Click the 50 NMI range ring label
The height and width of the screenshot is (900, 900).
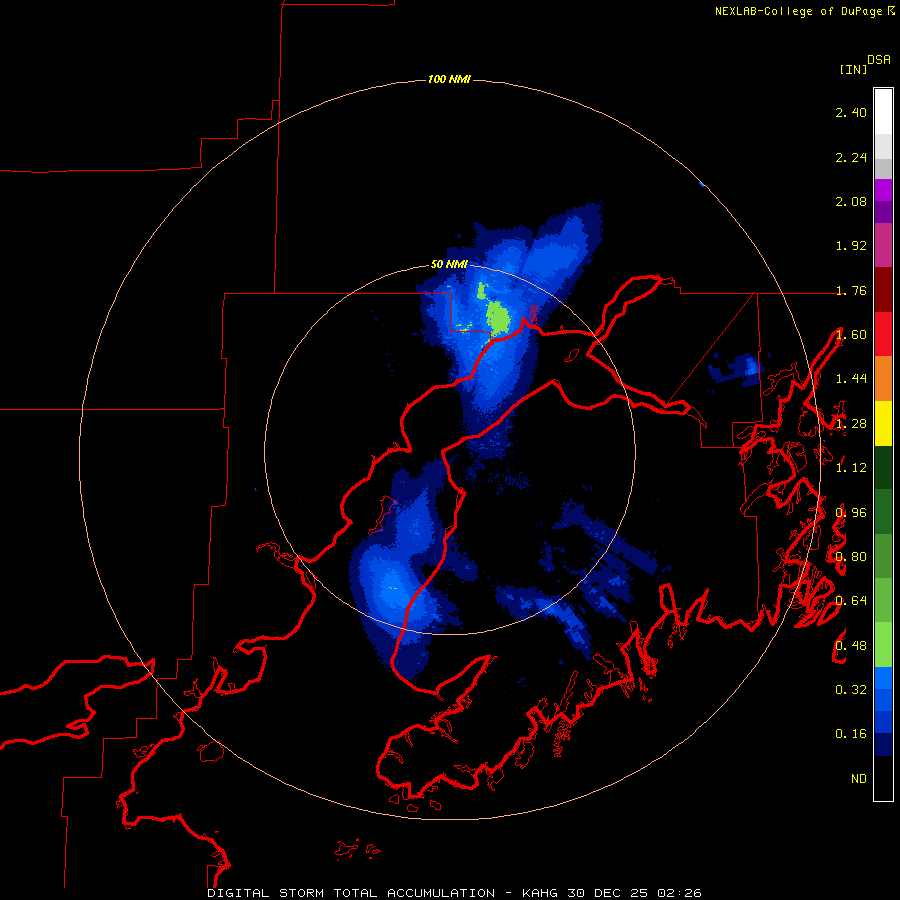click(x=449, y=264)
